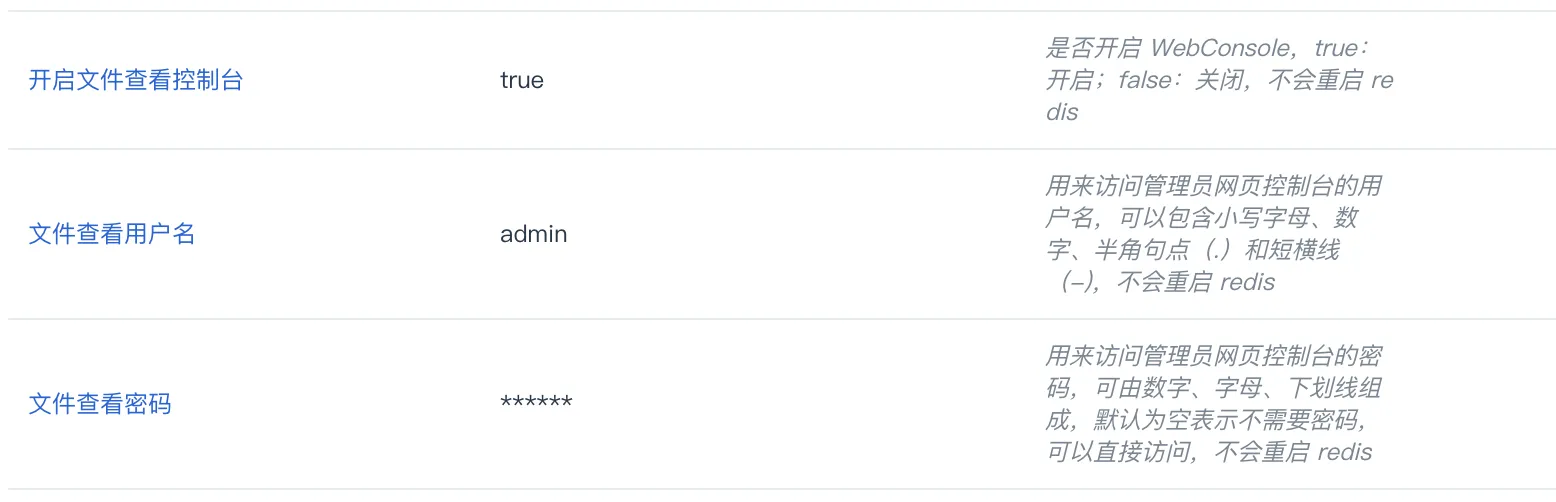The width and height of the screenshot is (1556, 502).
Task: Click "true：开启" text in first description
Action: coord(1206,64)
